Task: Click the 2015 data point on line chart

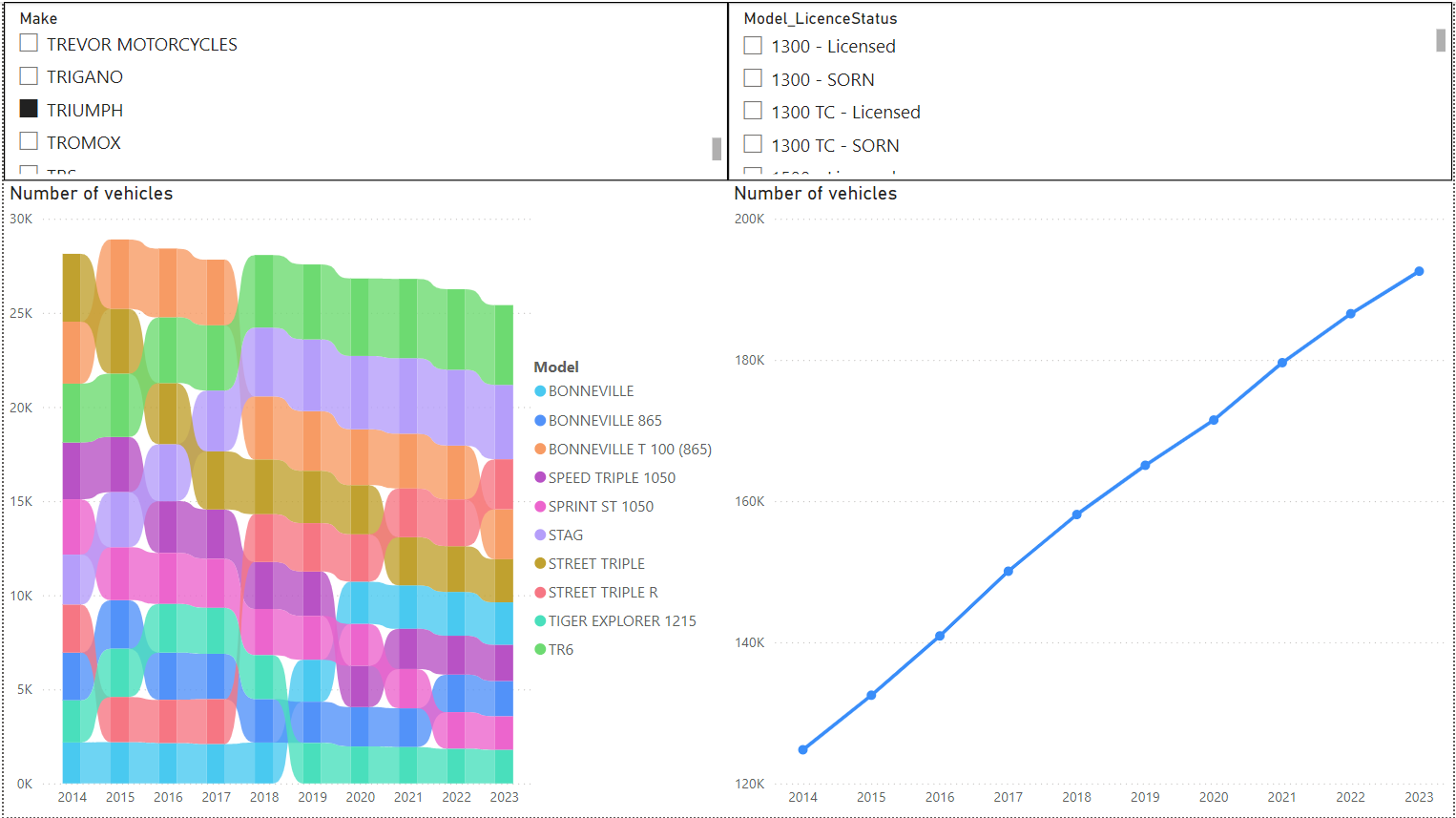Action: click(871, 695)
